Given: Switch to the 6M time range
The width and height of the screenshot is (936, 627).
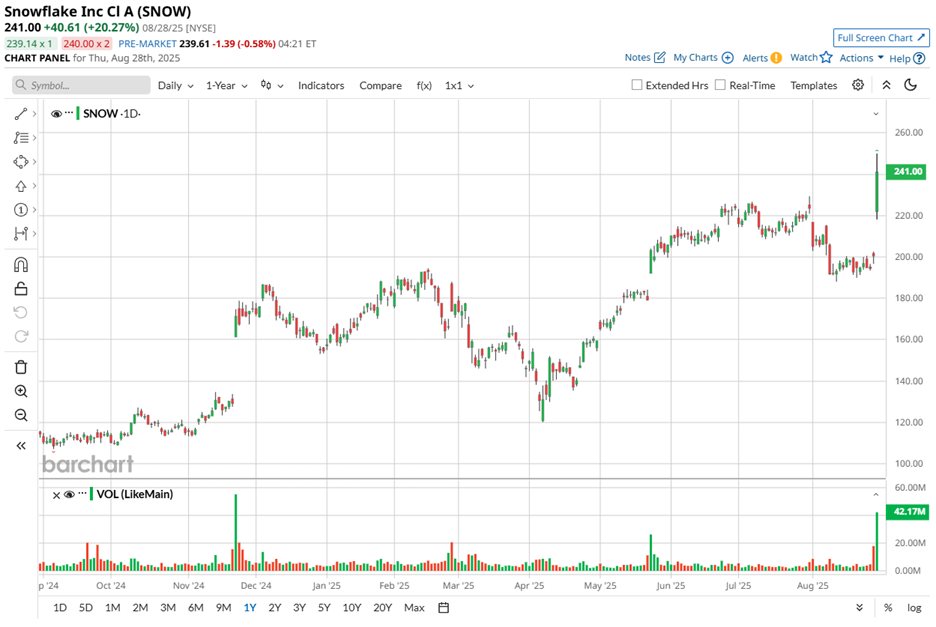Looking at the screenshot, I should tap(196, 608).
